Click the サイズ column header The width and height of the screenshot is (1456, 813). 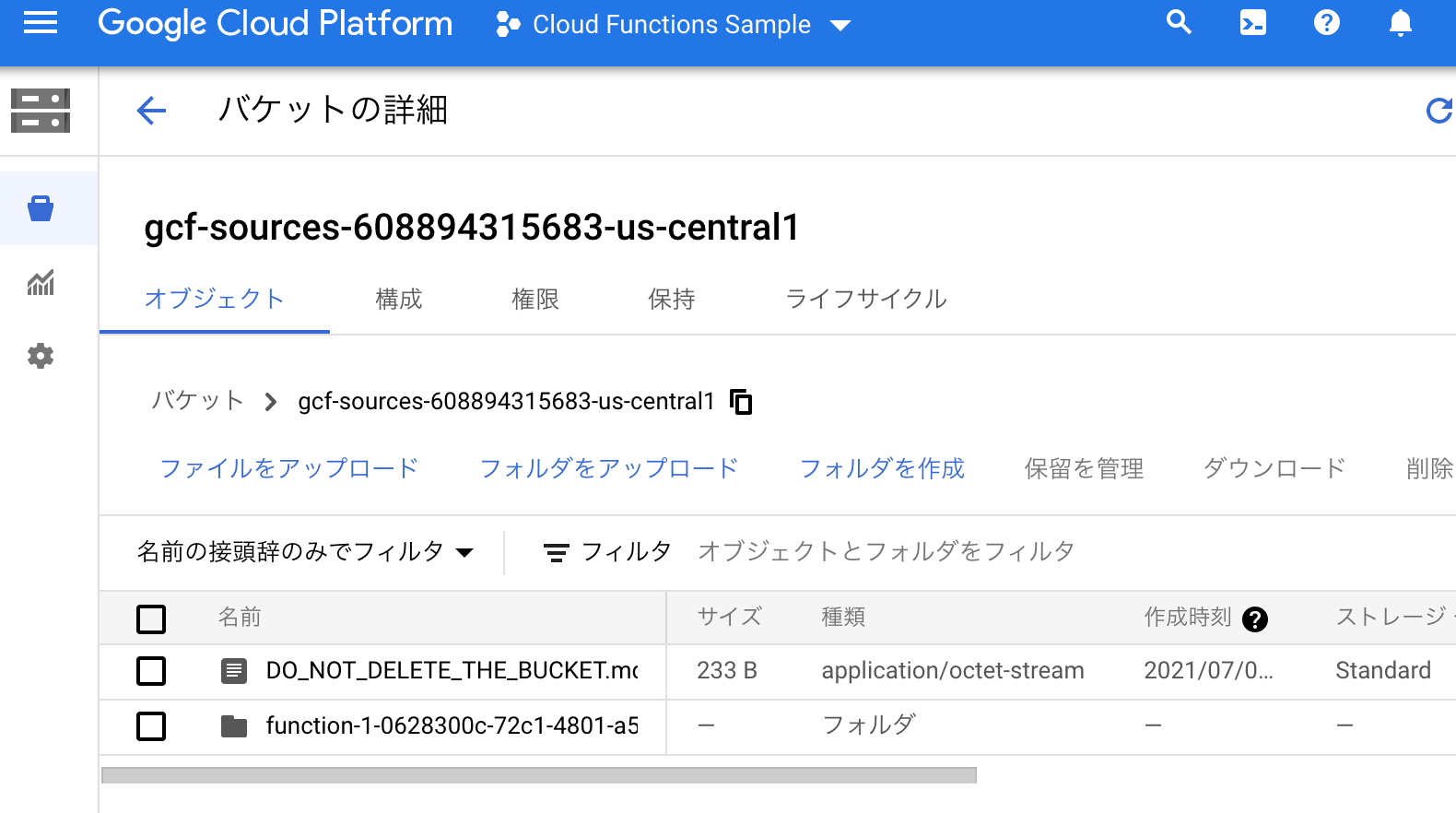pyautogui.click(x=729, y=617)
